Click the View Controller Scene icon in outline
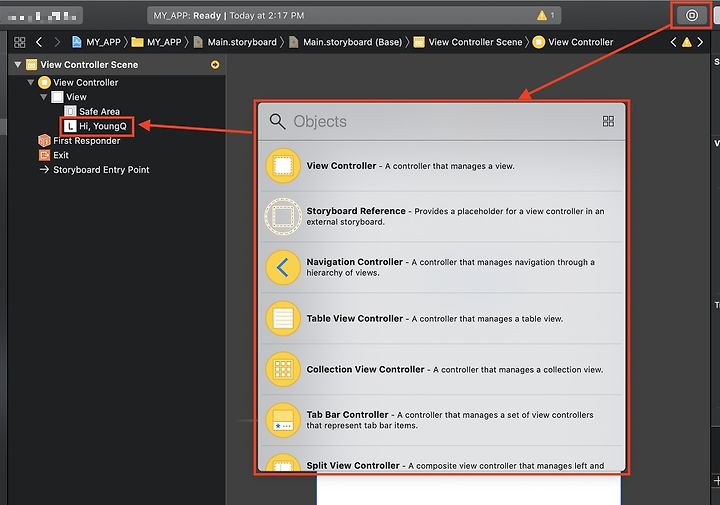The image size is (720, 505). [31, 65]
